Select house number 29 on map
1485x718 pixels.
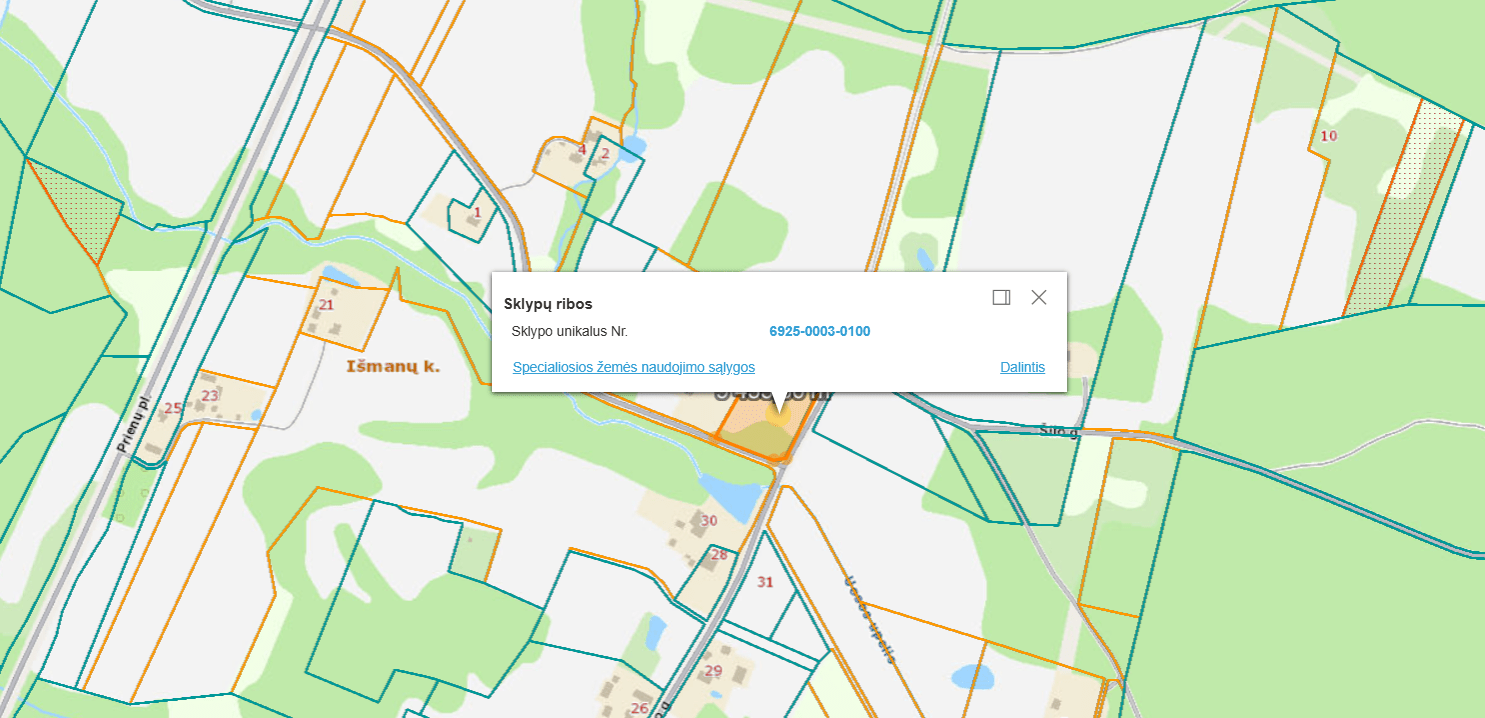(713, 670)
